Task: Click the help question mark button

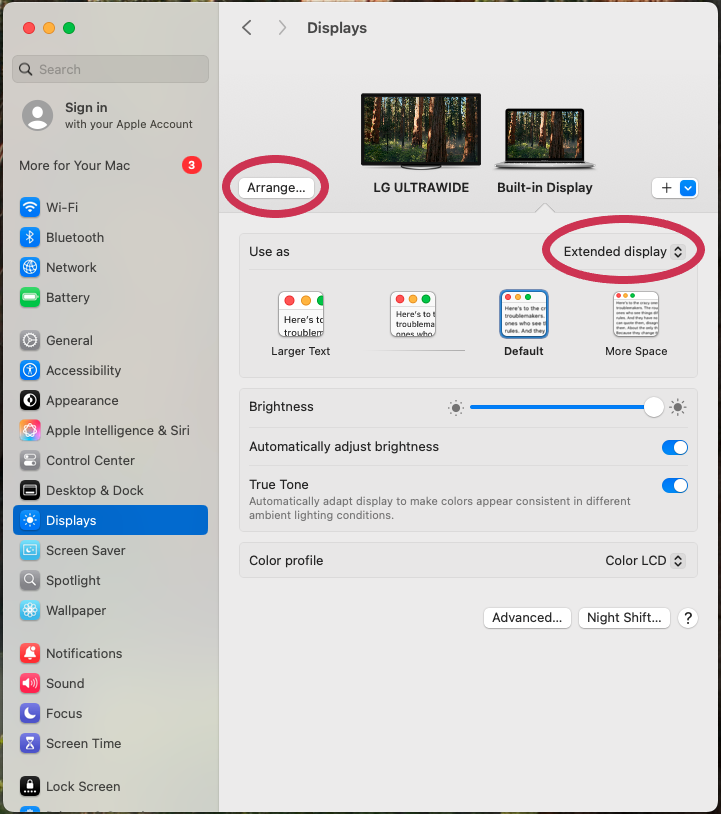Action: [687, 618]
